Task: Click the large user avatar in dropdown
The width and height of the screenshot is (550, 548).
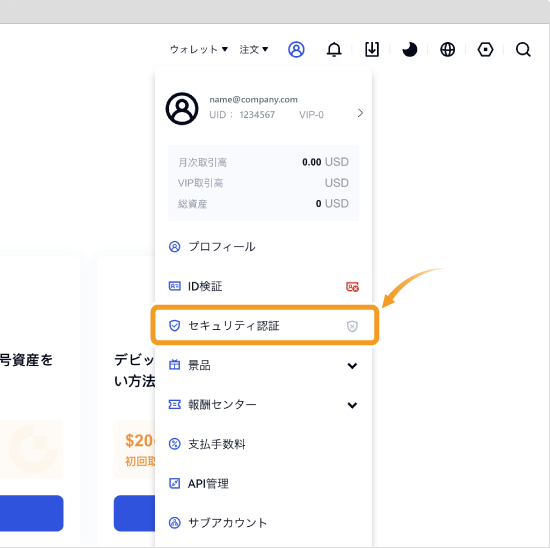Action: point(182,108)
